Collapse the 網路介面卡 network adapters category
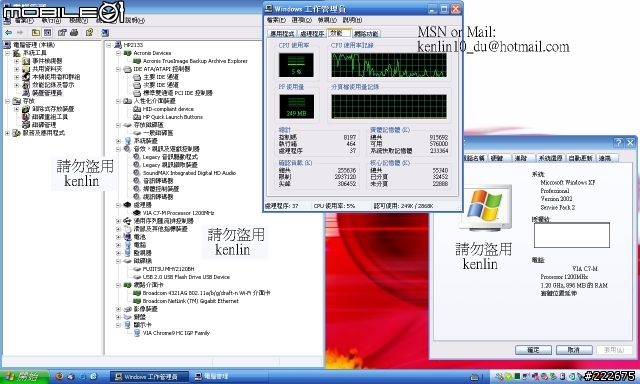Viewport: 640px width, 384px height. [x=118, y=285]
